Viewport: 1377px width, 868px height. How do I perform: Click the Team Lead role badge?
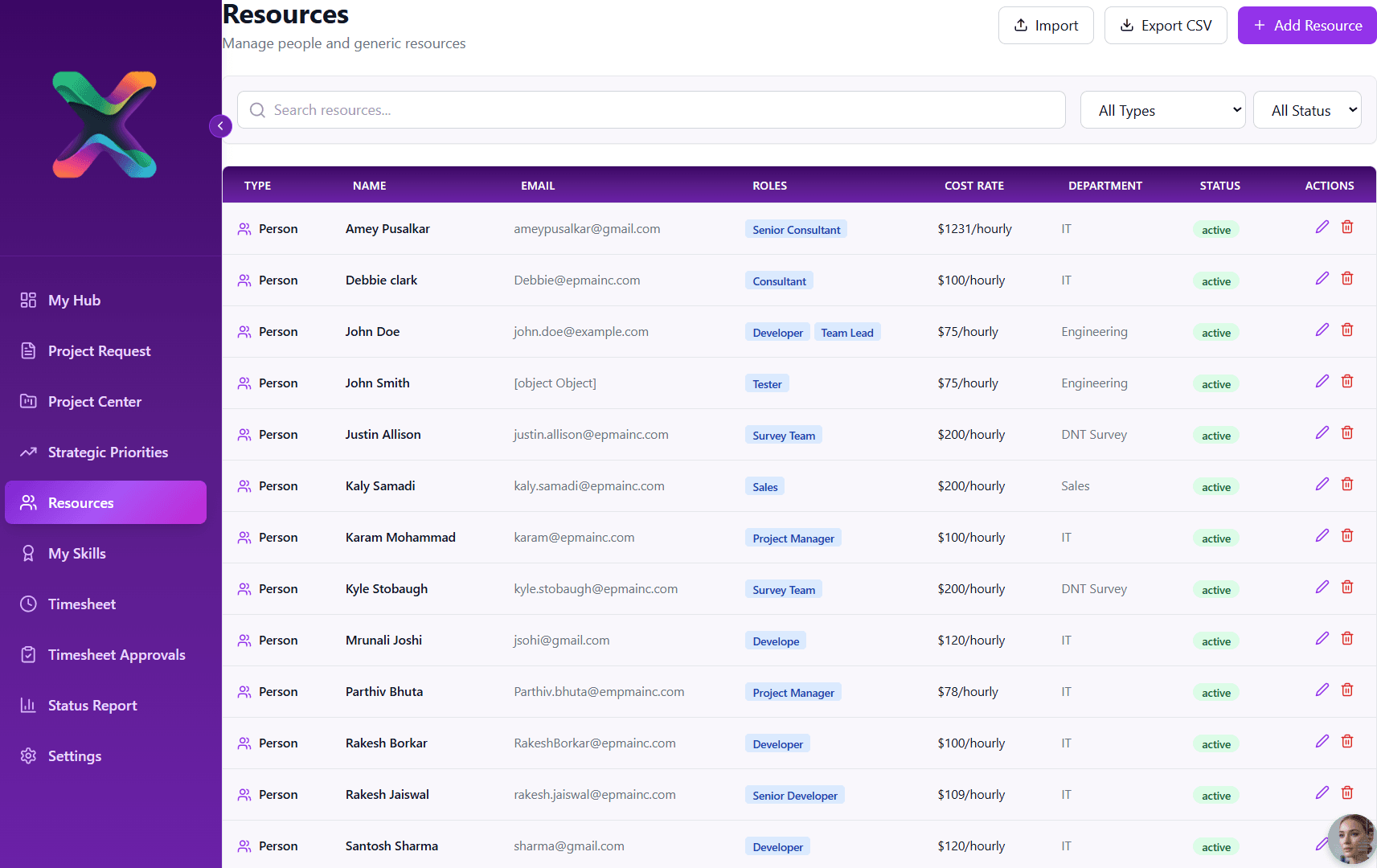coord(847,333)
